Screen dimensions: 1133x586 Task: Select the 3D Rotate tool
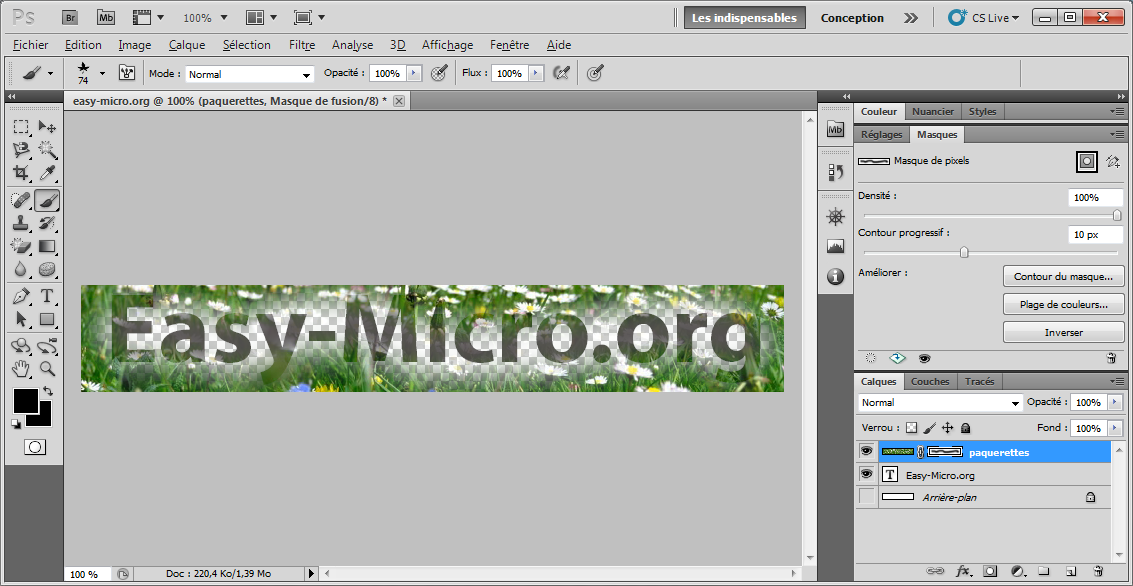click(x=22, y=345)
